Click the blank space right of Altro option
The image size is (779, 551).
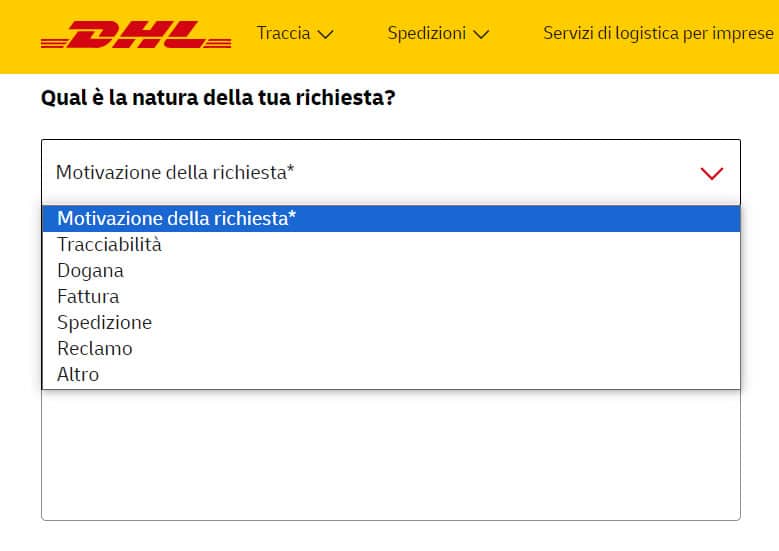(x=420, y=374)
